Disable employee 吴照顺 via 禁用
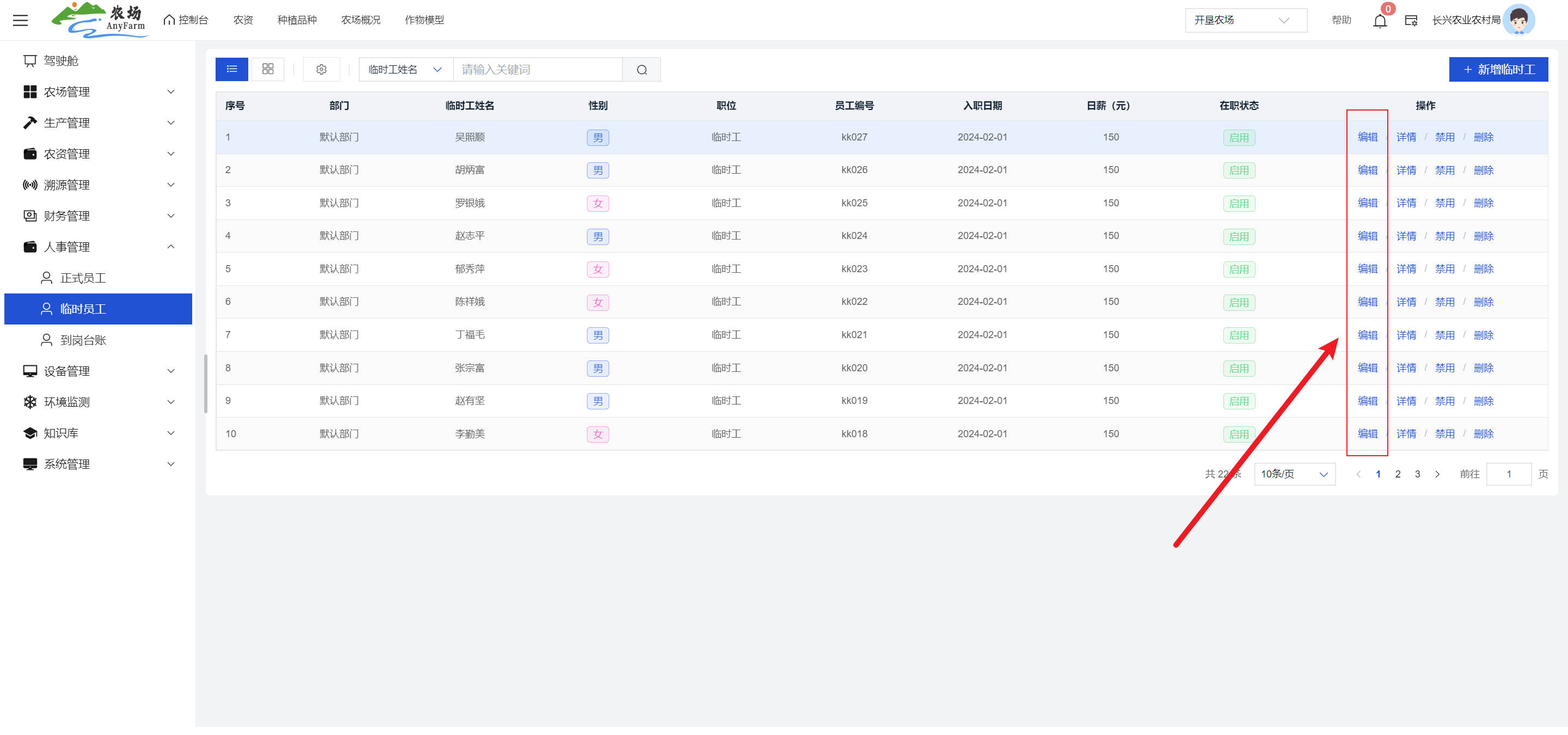This screenshot has width=1568, height=735. pos(1444,138)
